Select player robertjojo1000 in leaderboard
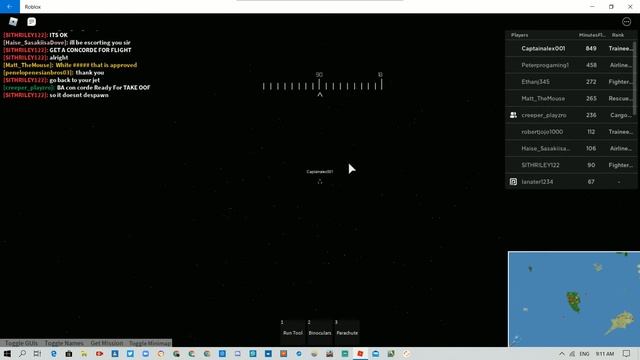 (x=570, y=132)
